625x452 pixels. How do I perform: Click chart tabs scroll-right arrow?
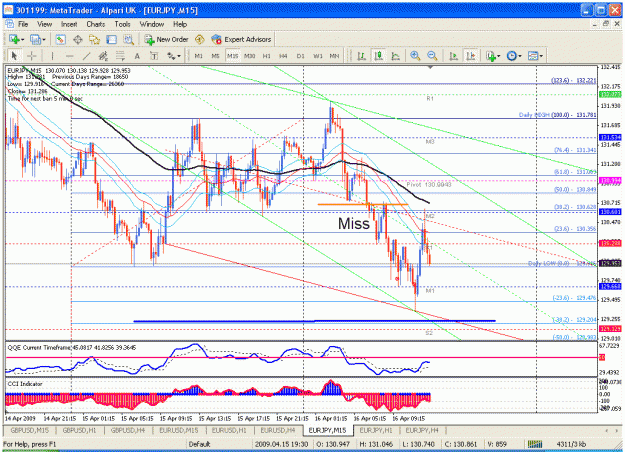click(617, 430)
